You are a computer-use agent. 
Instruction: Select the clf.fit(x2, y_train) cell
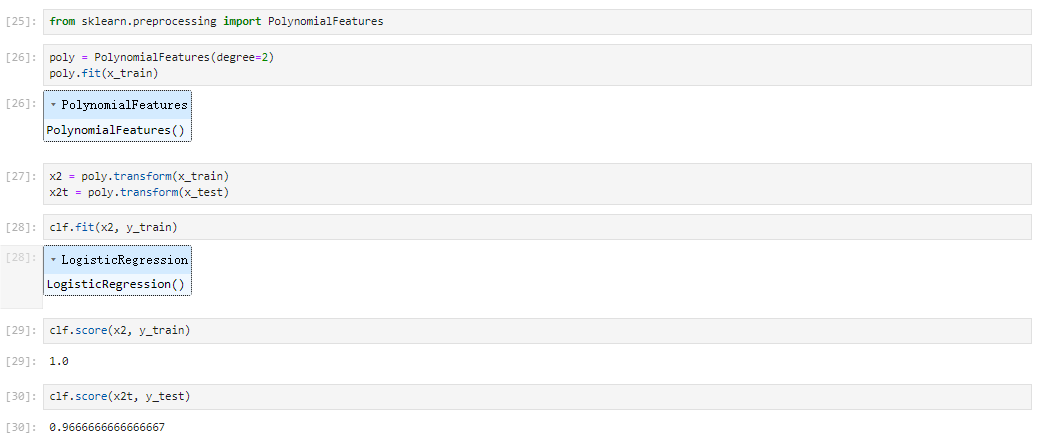[537, 227]
